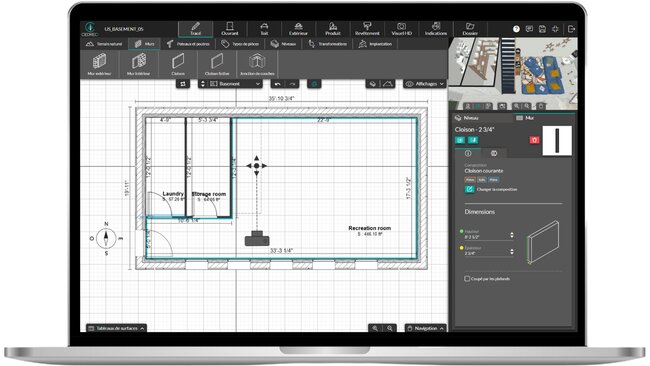
Task: Open the Poteaux et poutres tab
Action: point(188,44)
